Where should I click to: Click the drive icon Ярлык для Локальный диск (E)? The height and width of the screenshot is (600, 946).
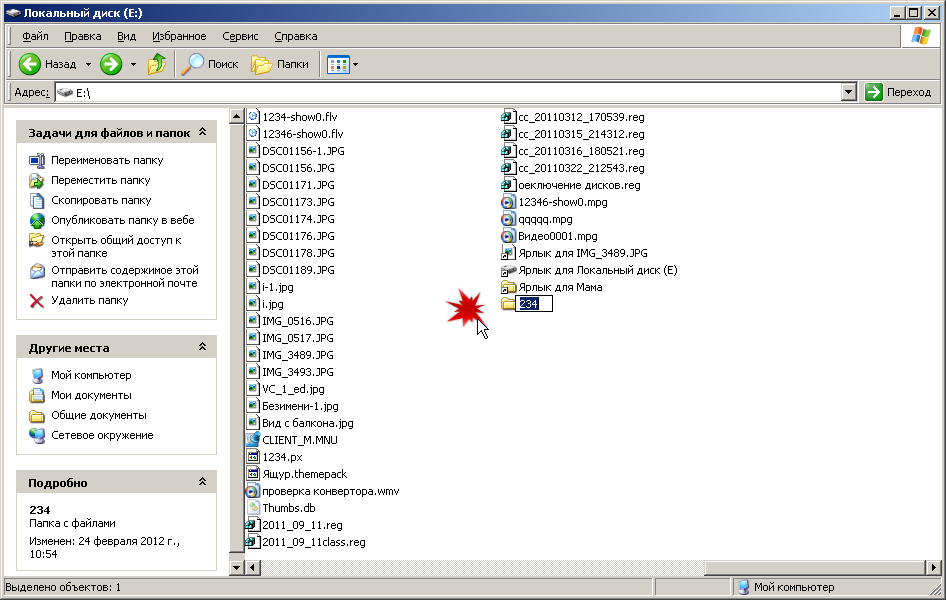509,270
